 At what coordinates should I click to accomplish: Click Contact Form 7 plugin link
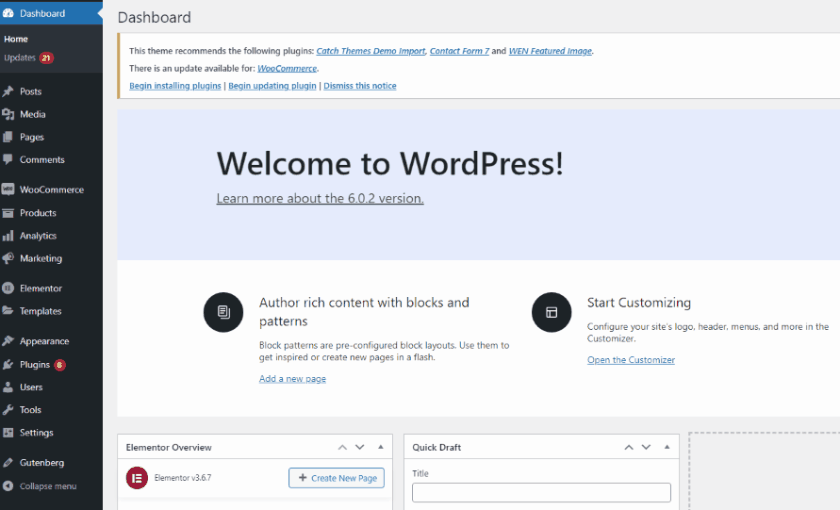(x=460, y=51)
